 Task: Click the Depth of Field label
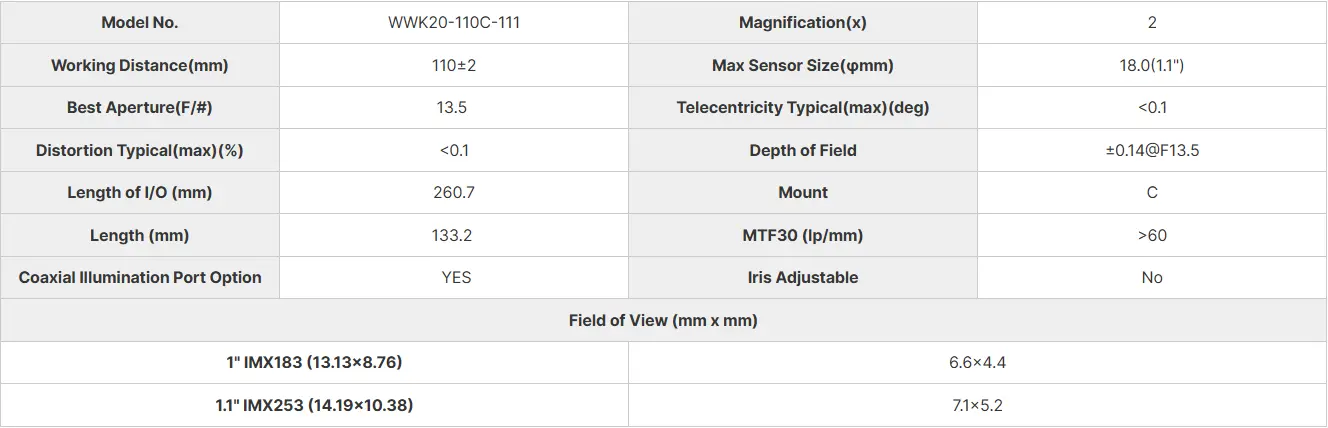803,151
